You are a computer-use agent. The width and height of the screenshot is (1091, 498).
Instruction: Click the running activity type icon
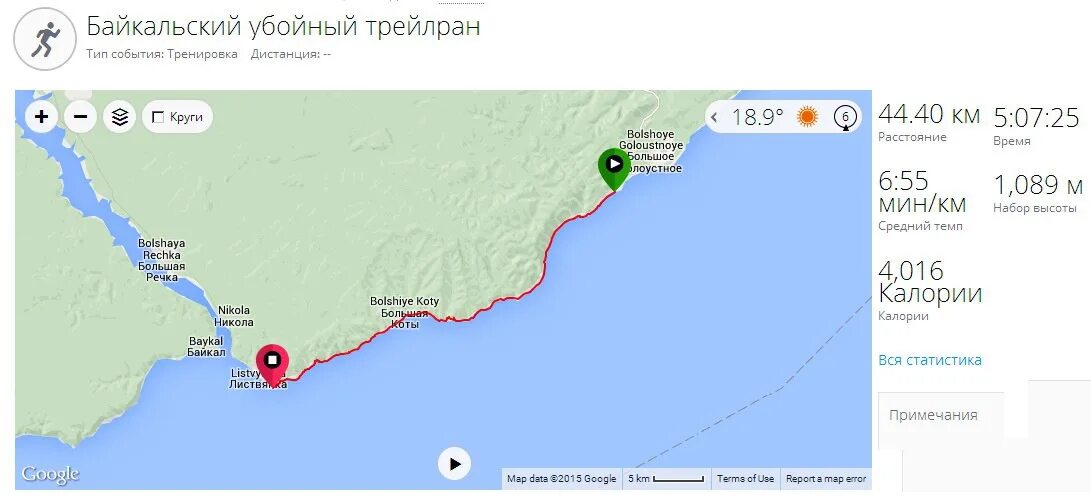point(45,38)
